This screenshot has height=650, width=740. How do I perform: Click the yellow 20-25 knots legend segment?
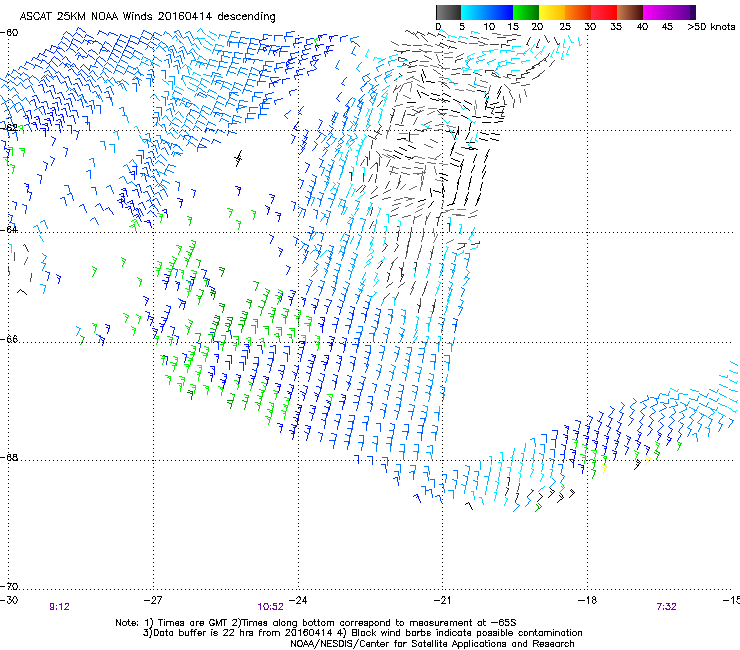552,12
